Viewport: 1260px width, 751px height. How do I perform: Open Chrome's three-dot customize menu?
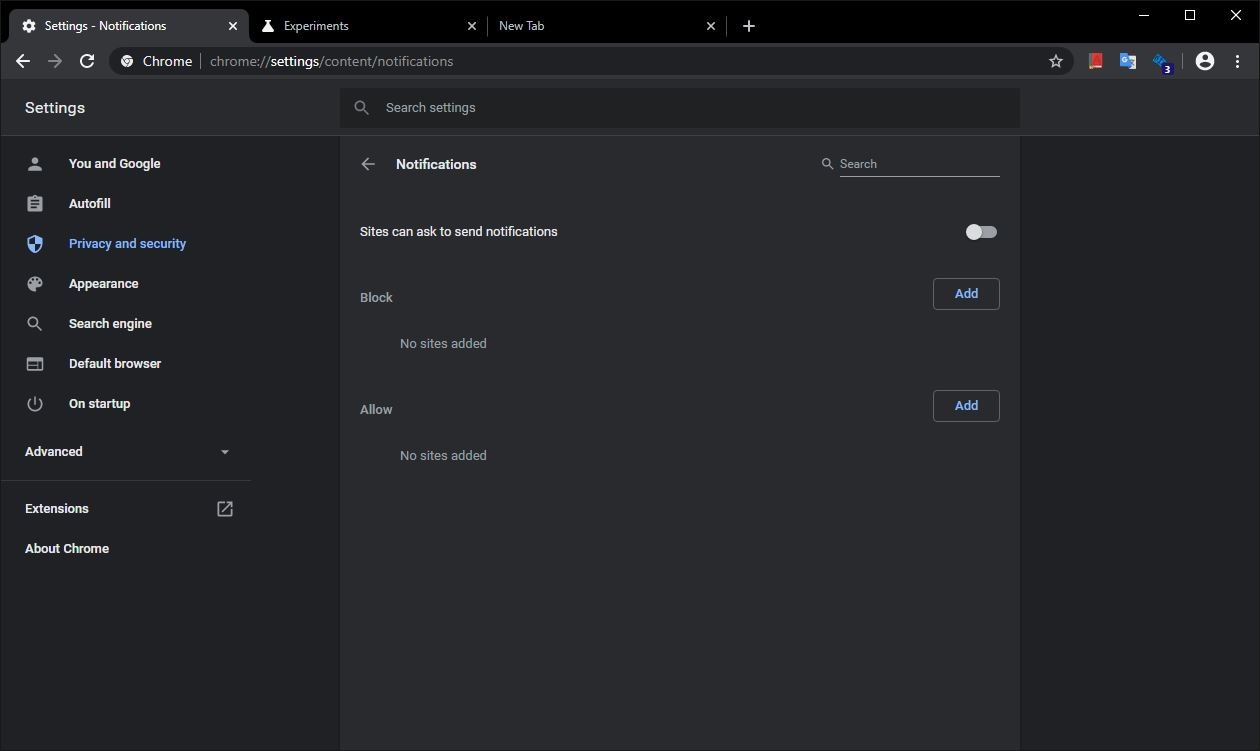pyautogui.click(x=1237, y=61)
